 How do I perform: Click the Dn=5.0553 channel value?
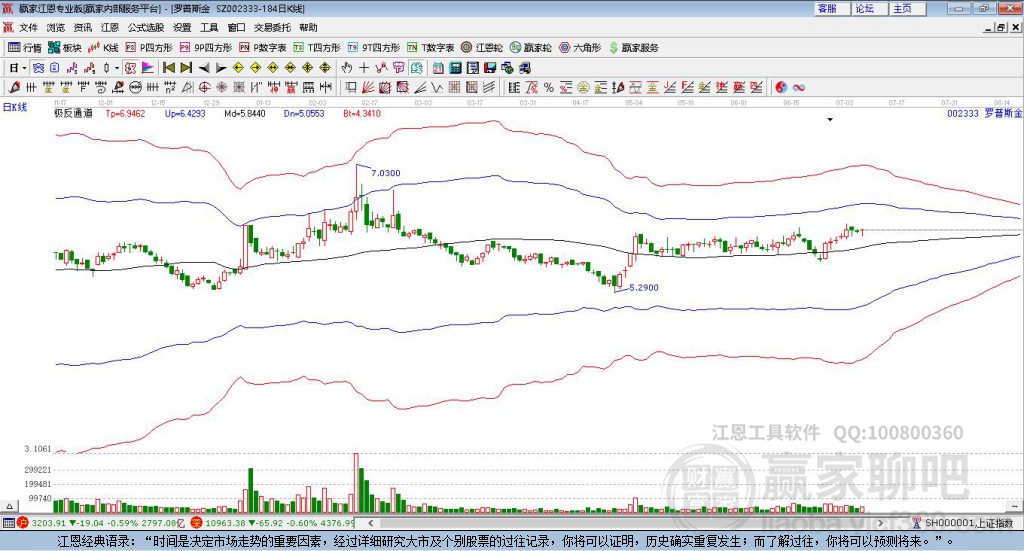coord(304,114)
